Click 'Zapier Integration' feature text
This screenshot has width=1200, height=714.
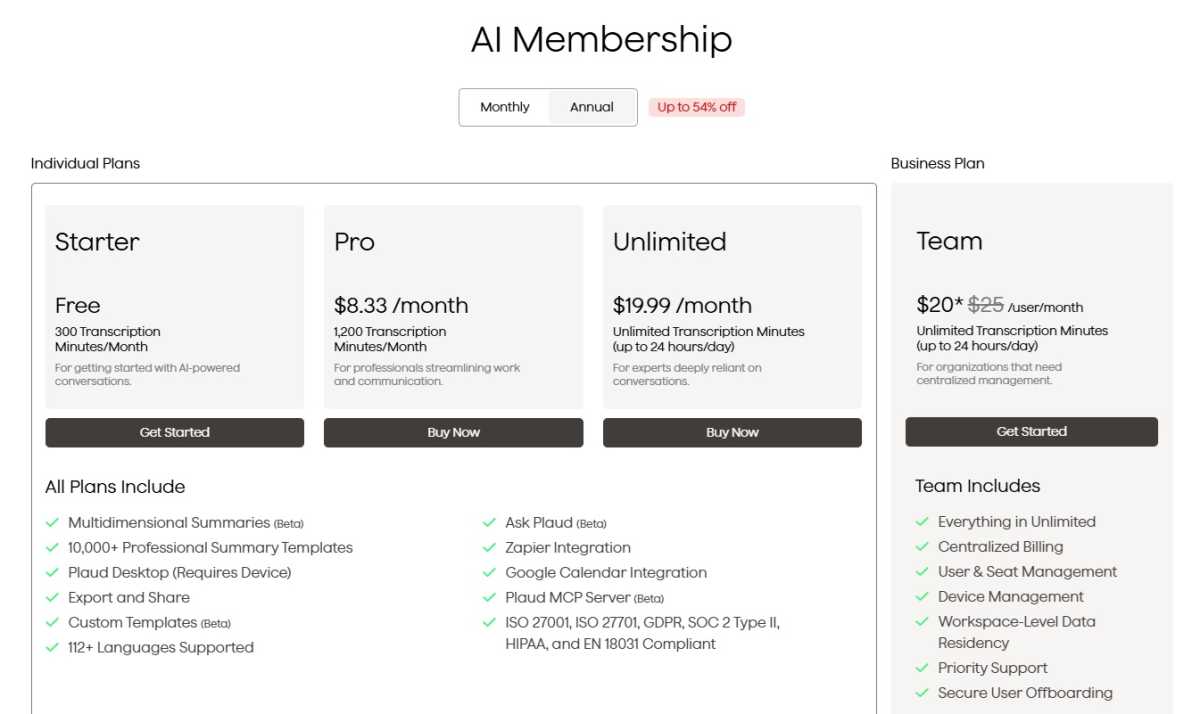pyautogui.click(x=568, y=547)
